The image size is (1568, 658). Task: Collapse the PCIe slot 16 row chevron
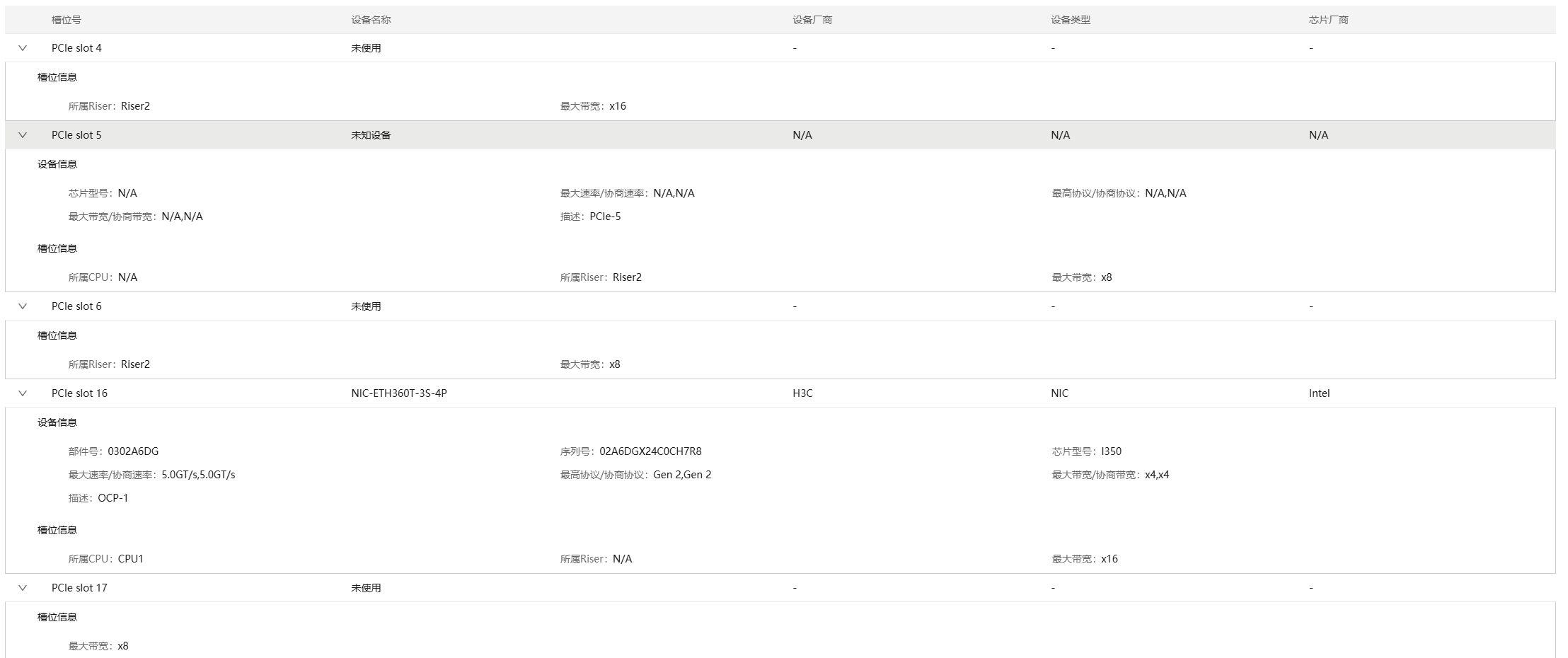[23, 393]
